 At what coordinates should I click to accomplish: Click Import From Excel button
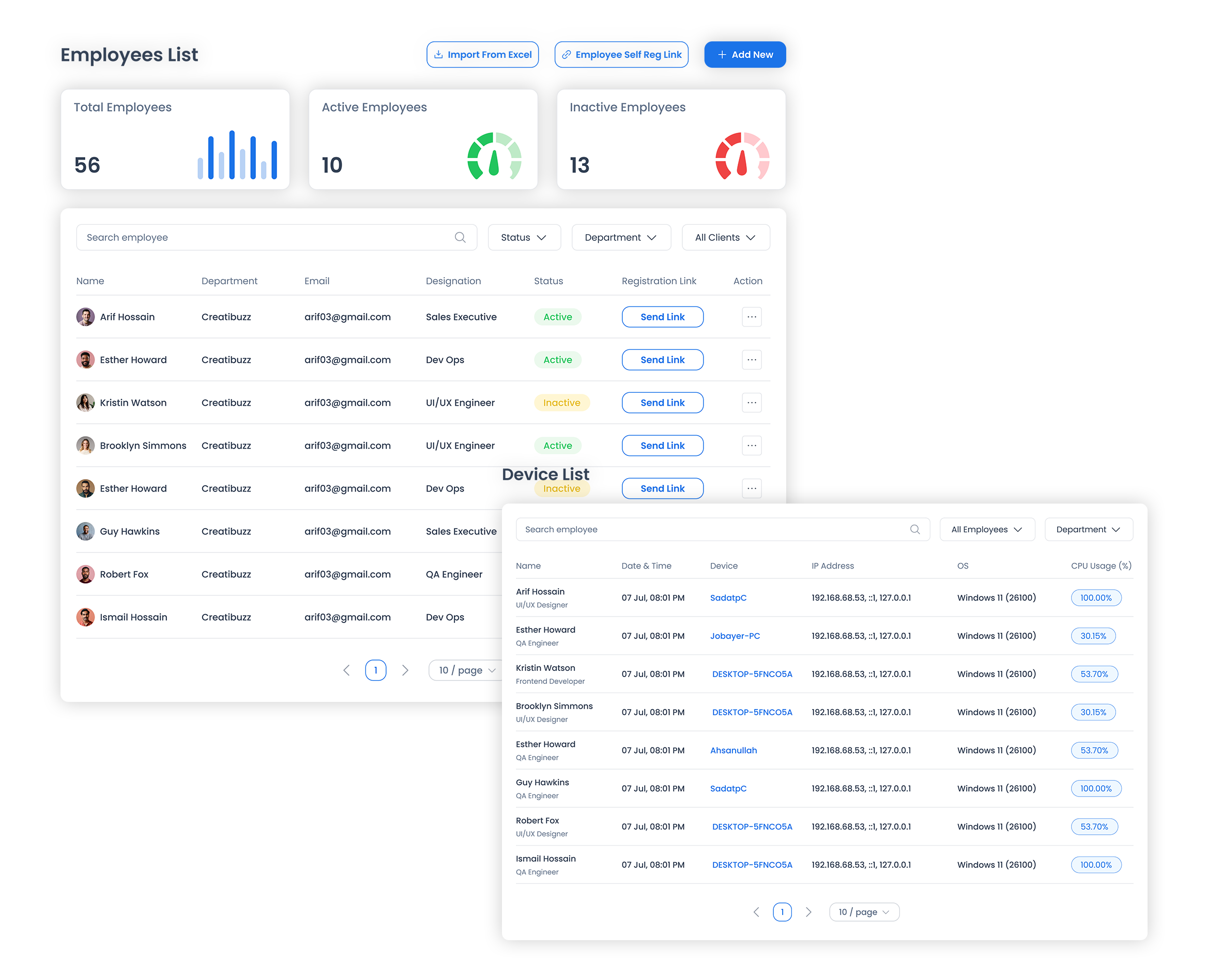[x=483, y=55]
